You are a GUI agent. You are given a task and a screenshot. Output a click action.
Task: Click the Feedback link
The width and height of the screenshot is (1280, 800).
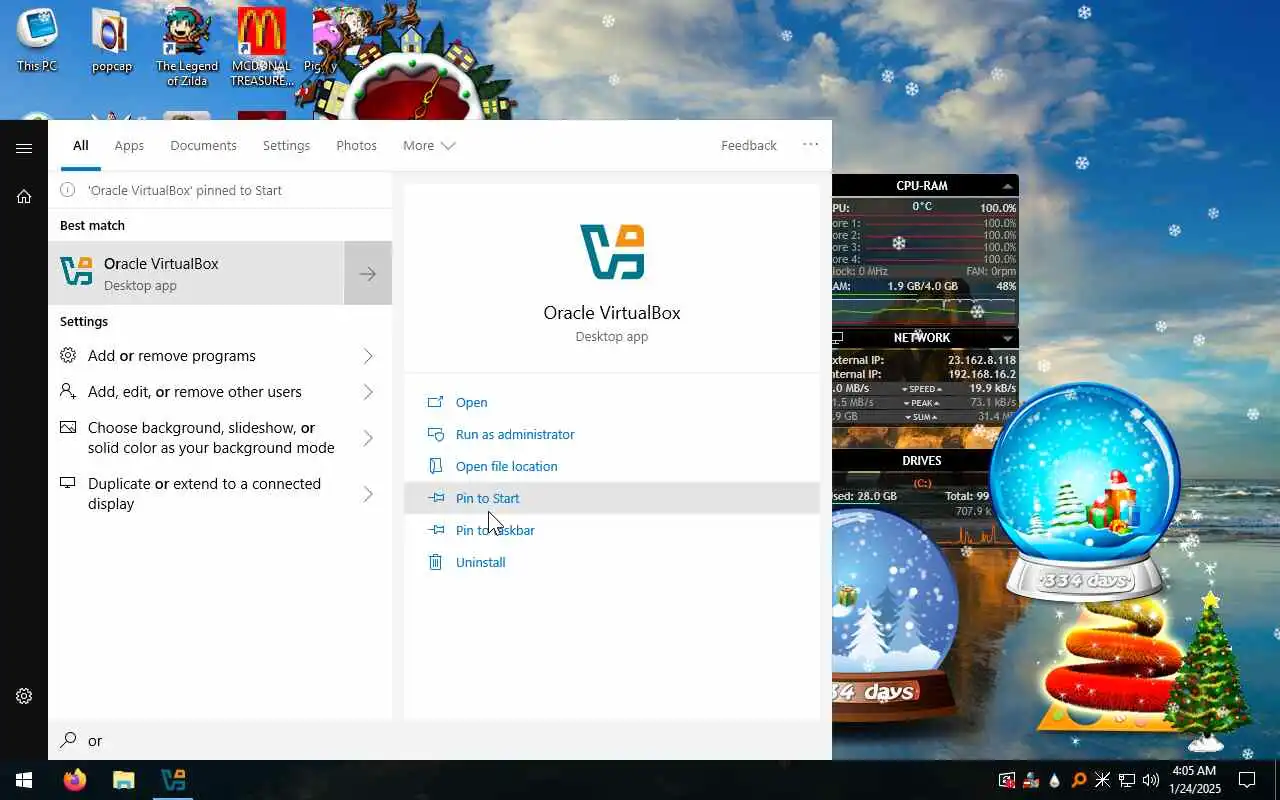[x=748, y=145]
